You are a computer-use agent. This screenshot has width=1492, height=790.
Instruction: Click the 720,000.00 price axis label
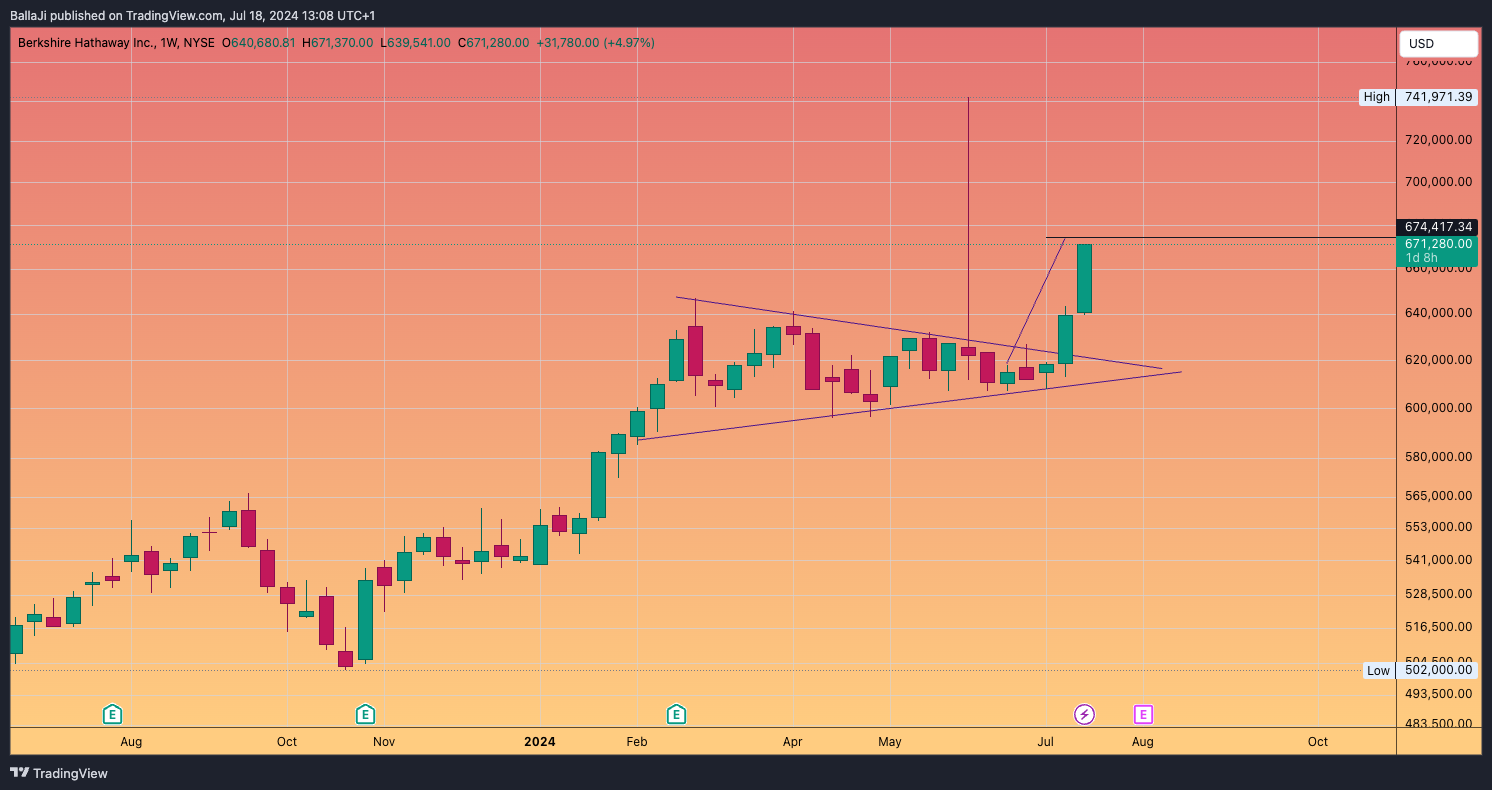(x=1438, y=140)
